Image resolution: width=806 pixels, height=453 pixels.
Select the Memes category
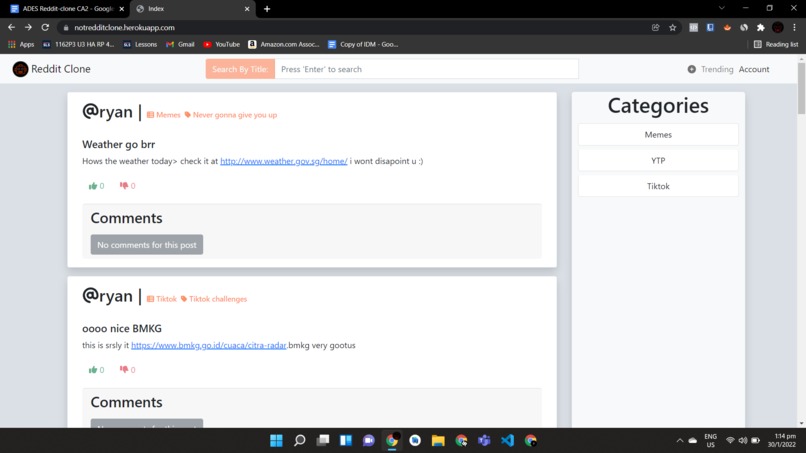(658, 135)
